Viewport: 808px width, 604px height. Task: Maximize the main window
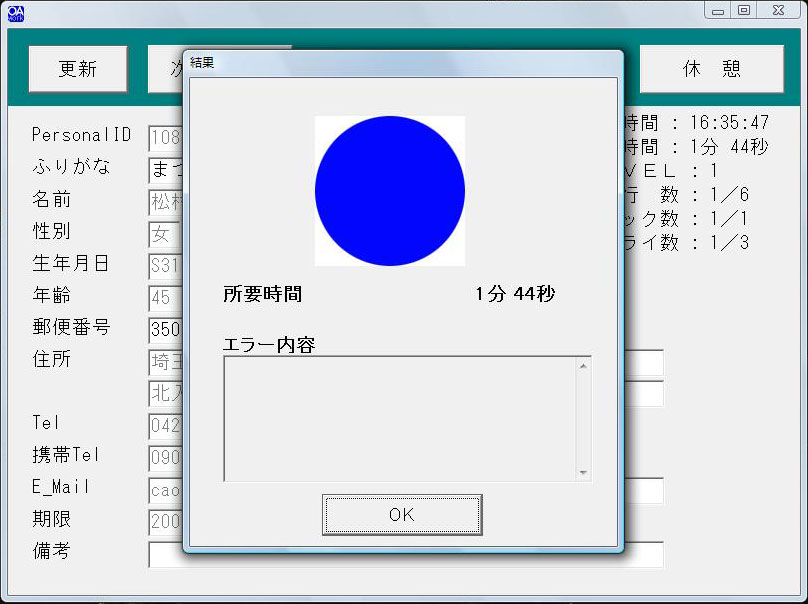click(x=744, y=10)
